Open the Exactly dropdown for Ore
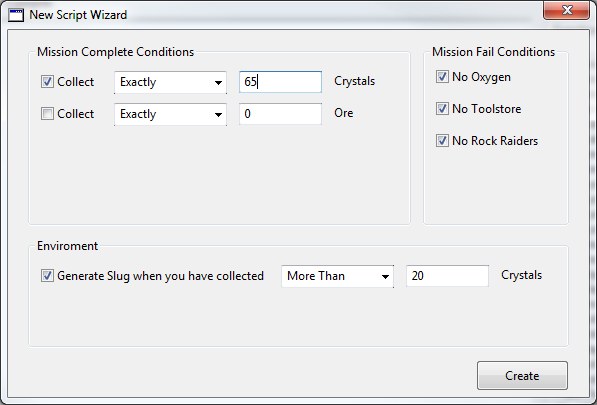The image size is (597, 405). 170,114
